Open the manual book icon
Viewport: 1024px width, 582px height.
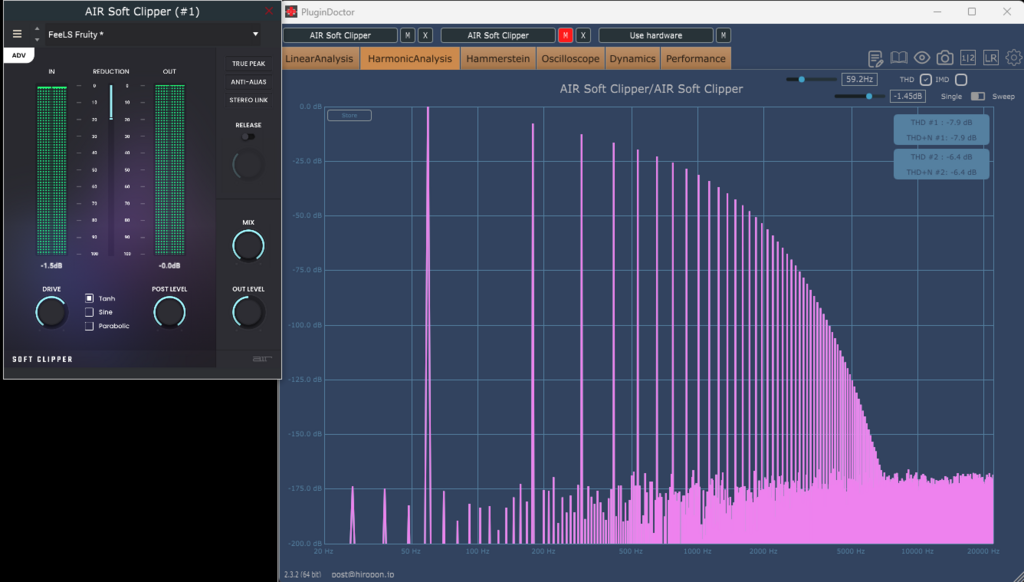click(899, 57)
